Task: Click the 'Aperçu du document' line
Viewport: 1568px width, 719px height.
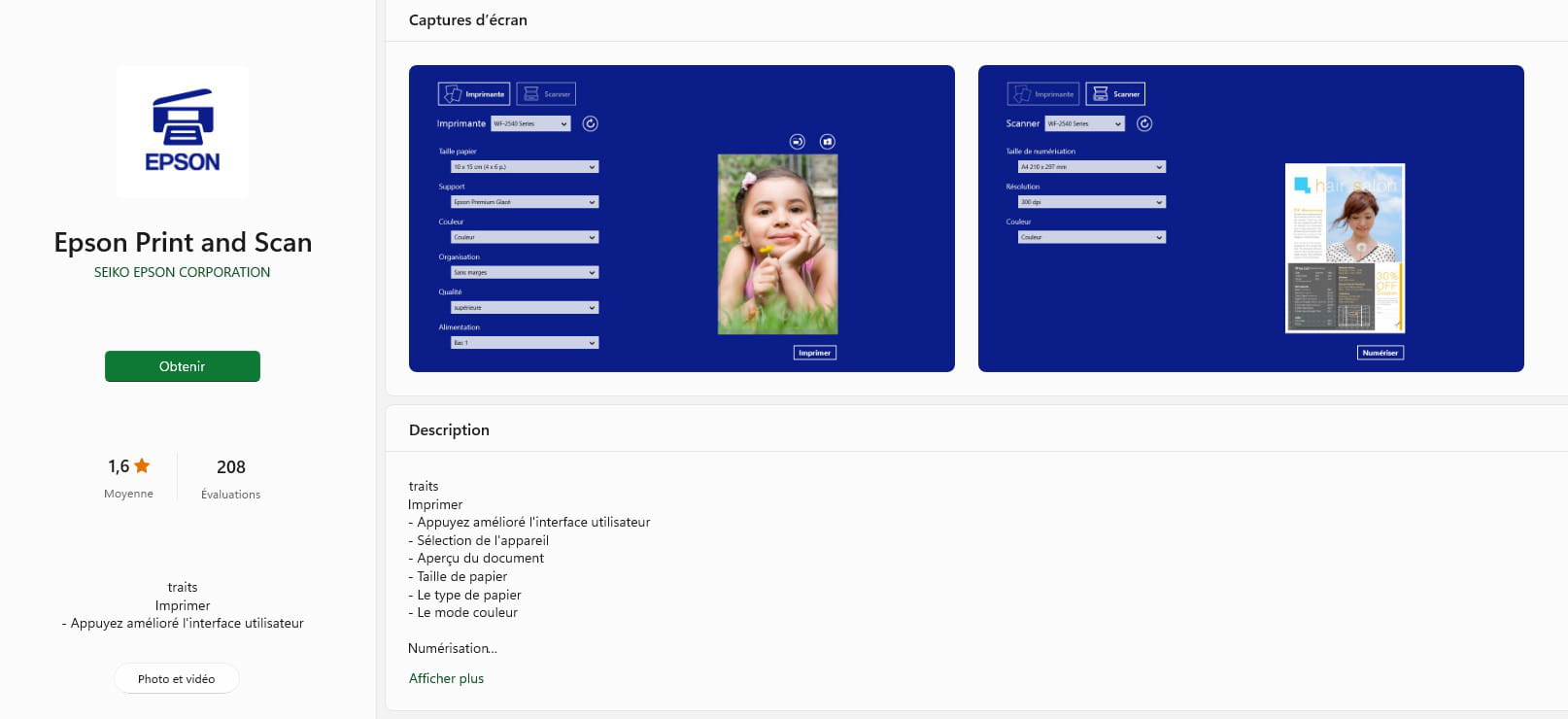Action: coord(476,558)
